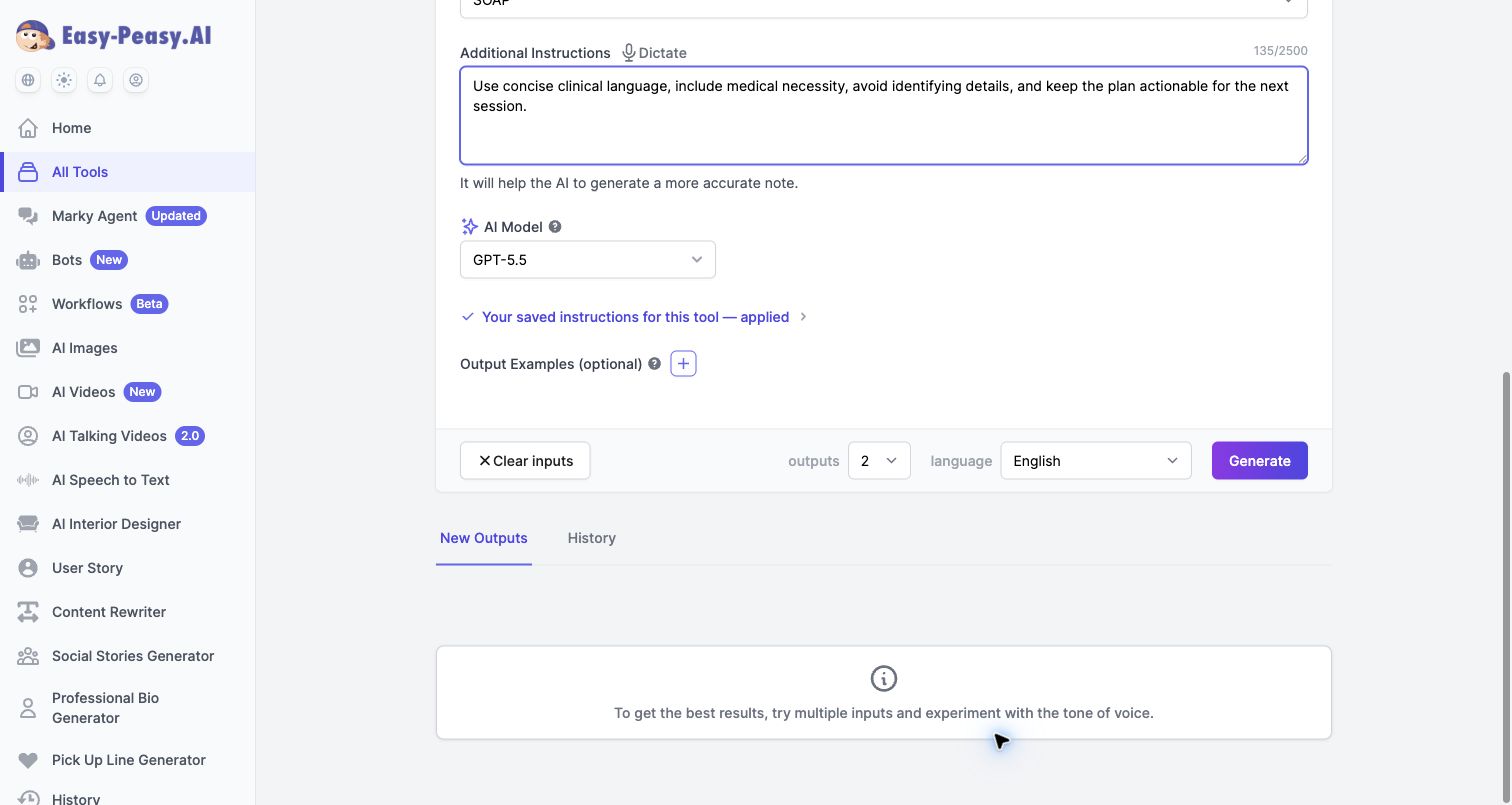Screen dimensions: 1512x805
Task: Click the info icon in results panel
Action: tap(884, 679)
